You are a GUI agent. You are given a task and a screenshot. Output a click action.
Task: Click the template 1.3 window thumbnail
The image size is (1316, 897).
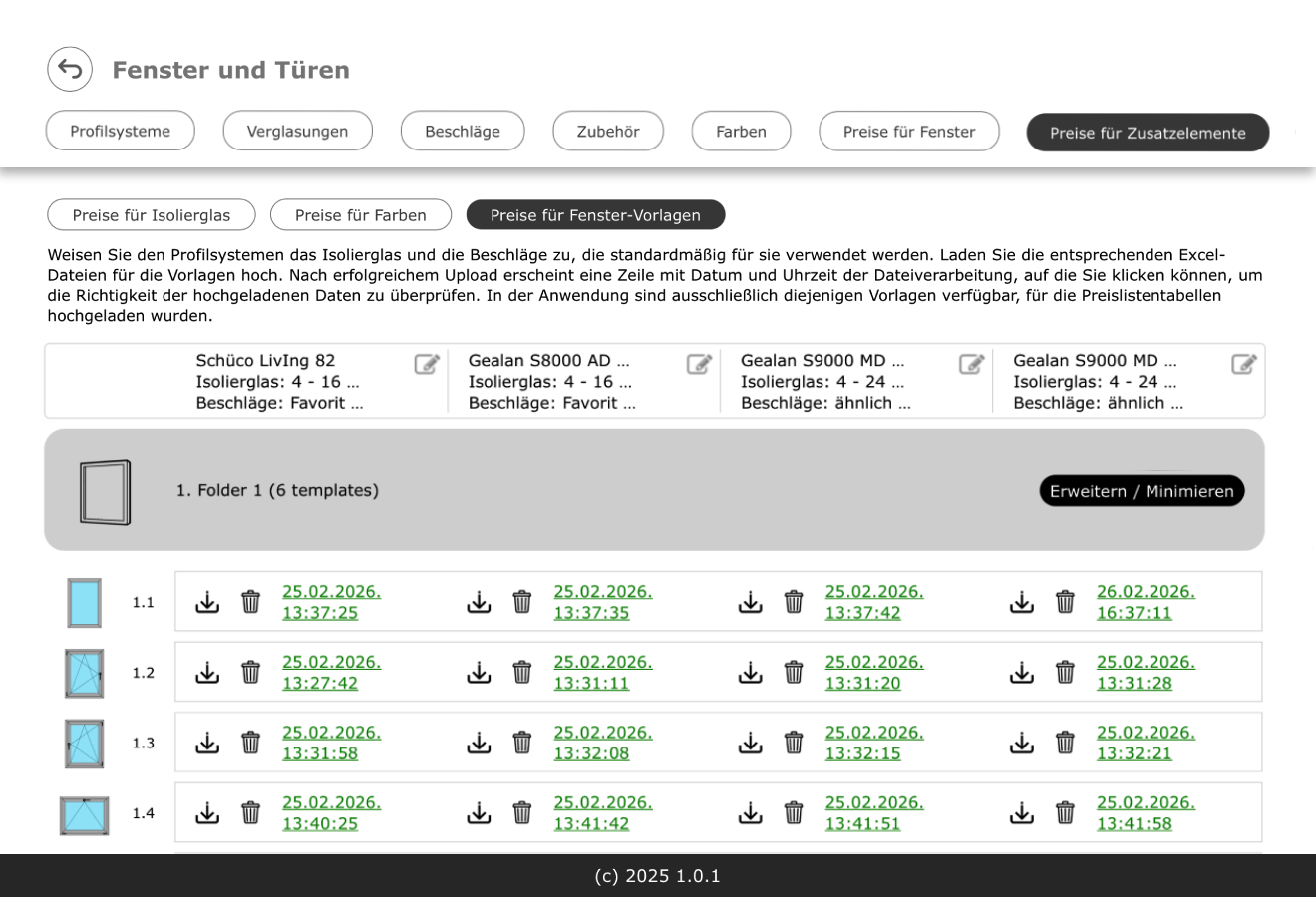(x=84, y=744)
